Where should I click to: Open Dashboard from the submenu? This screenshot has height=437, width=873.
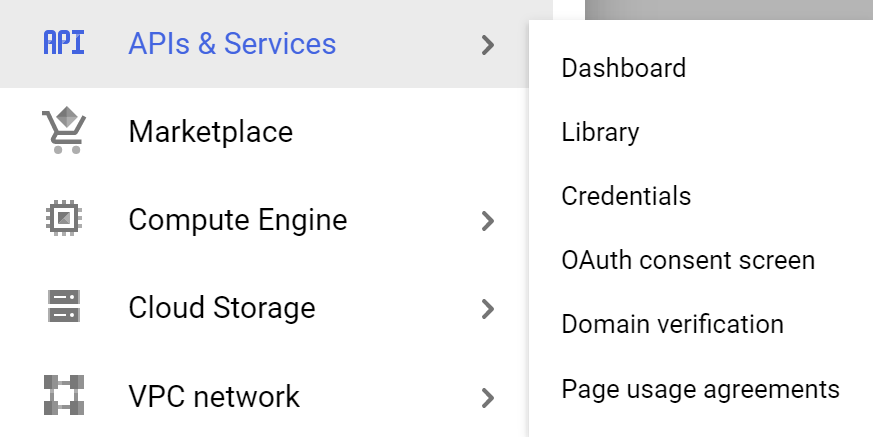point(624,68)
